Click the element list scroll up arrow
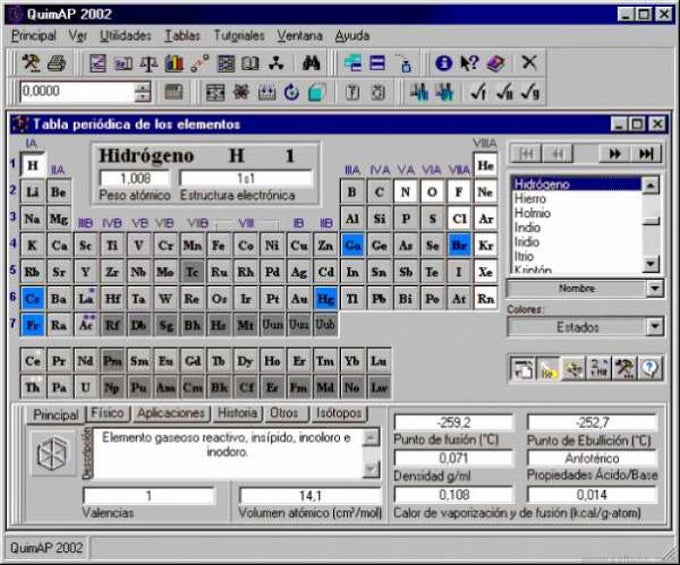 point(651,186)
